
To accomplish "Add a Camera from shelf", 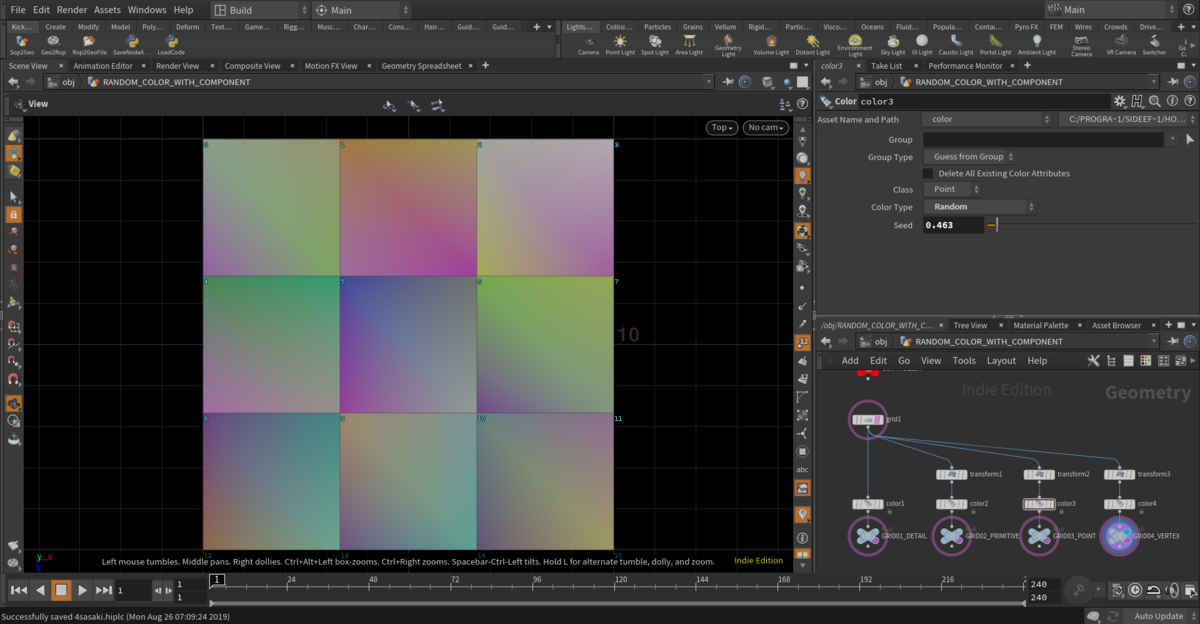I will pos(588,44).
